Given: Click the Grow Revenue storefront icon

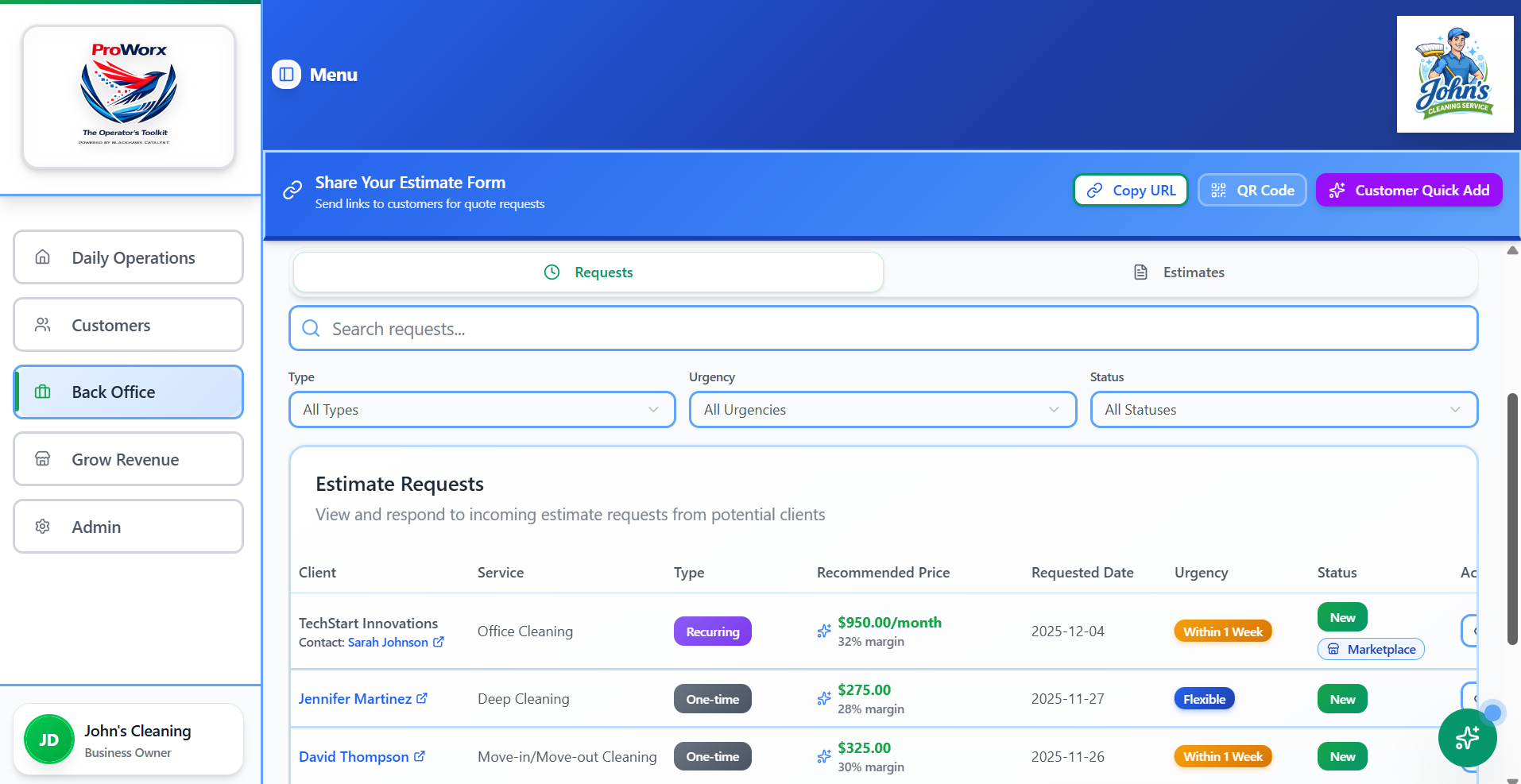Looking at the screenshot, I should [x=42, y=458].
